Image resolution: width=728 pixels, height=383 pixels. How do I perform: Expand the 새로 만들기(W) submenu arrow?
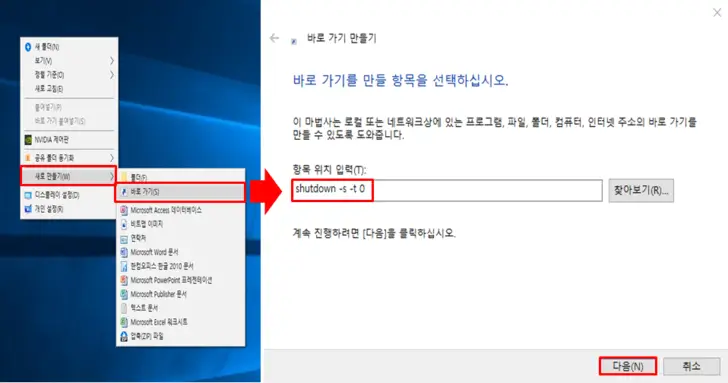[x=112, y=176]
